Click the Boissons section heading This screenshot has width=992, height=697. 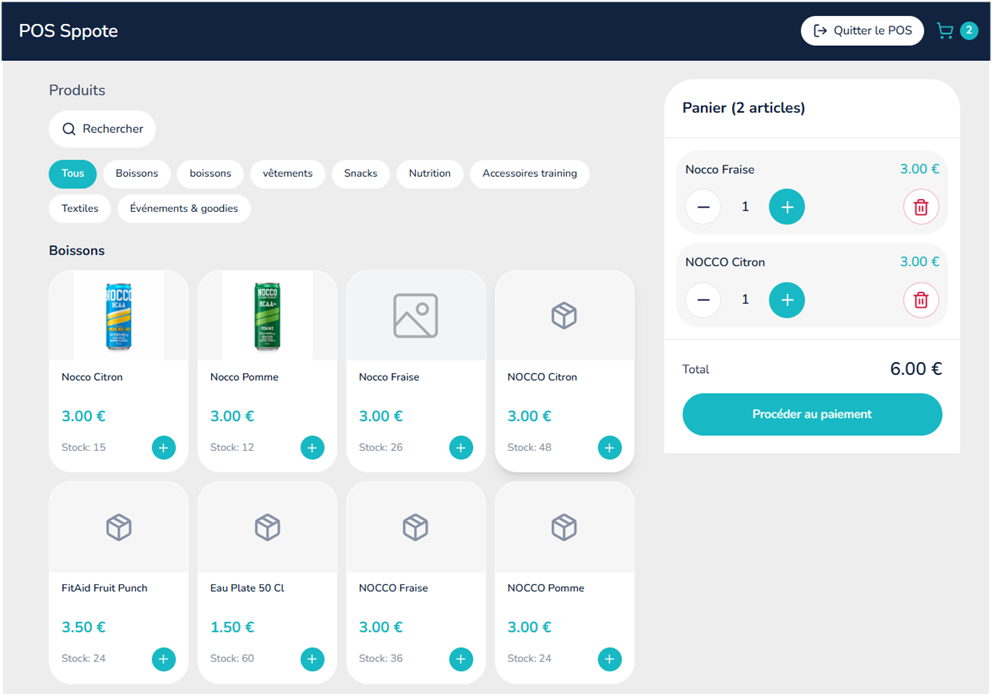[x=77, y=250]
